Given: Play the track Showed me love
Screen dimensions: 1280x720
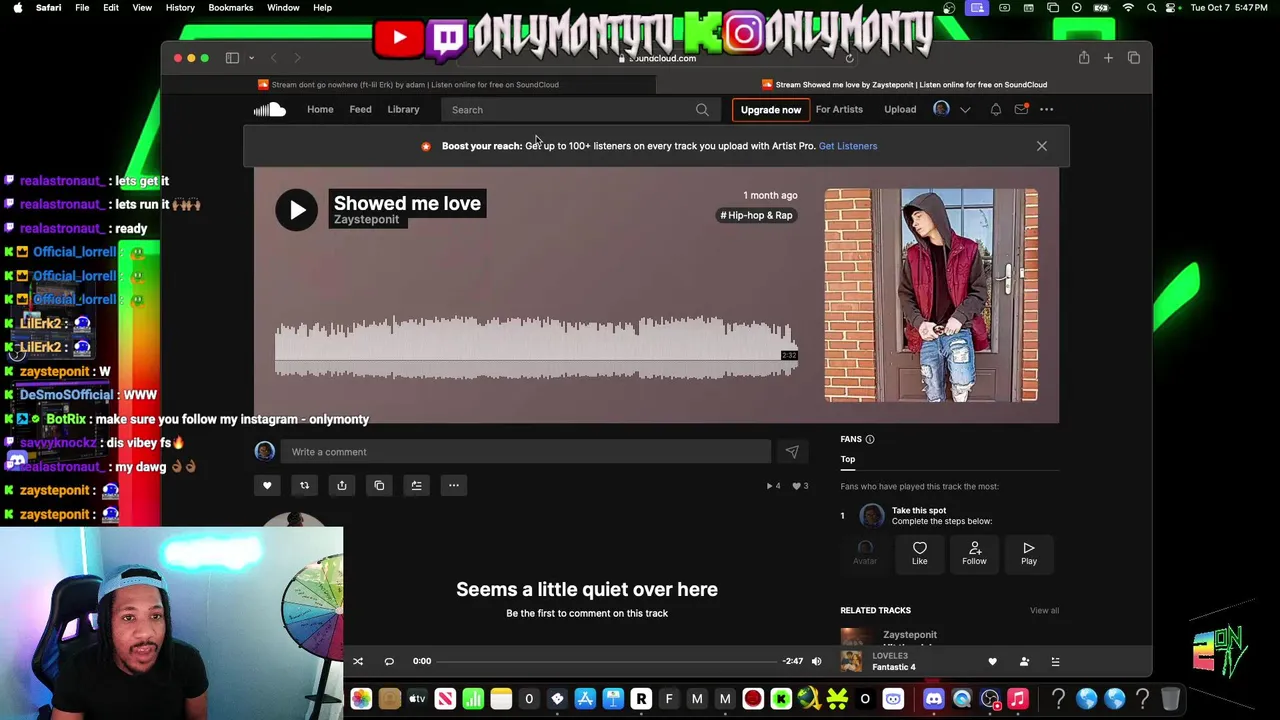Looking at the screenshot, I should (297, 210).
